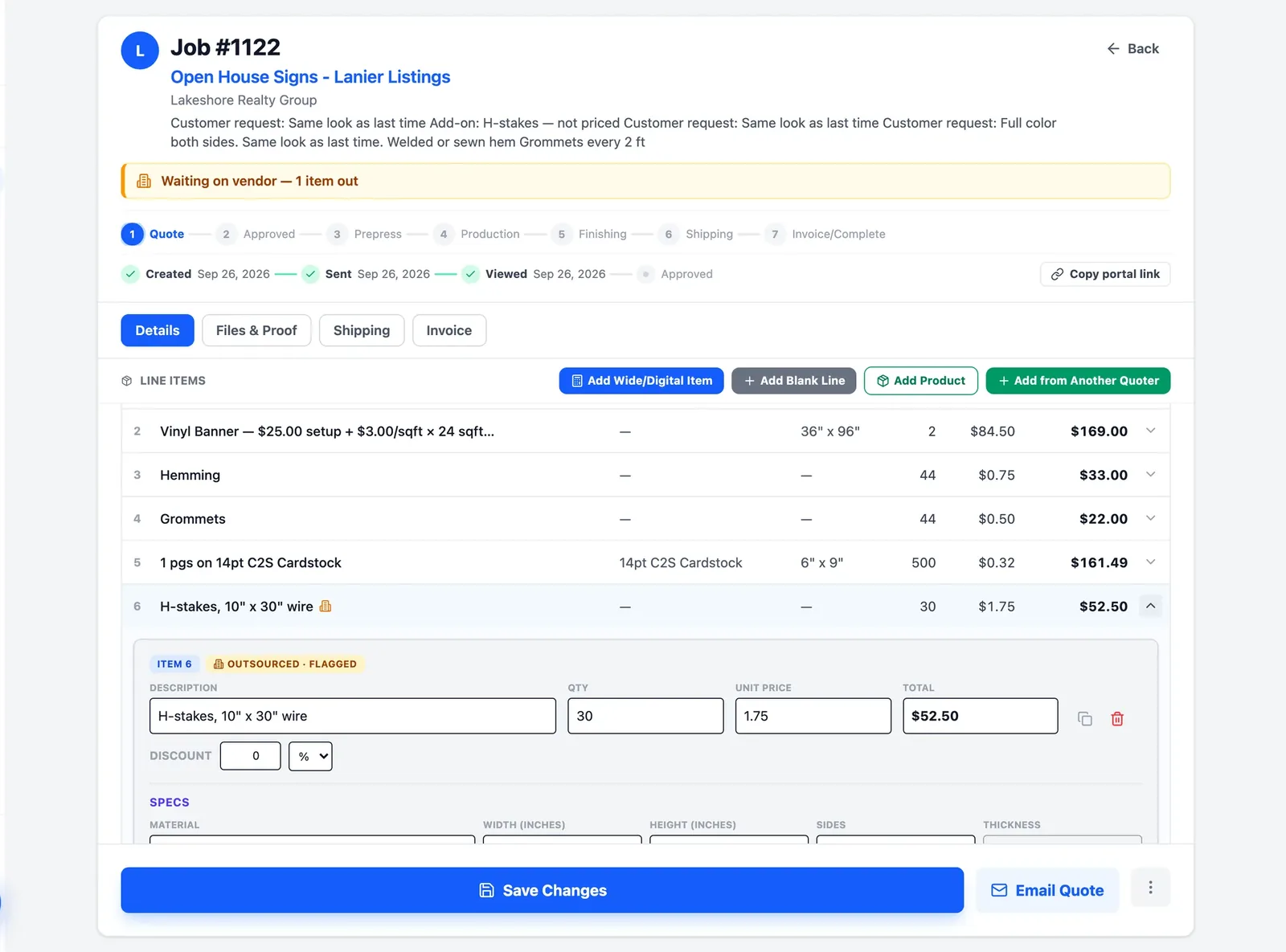Expand the 14pt C2S Cardstock row chevron

pos(1150,562)
